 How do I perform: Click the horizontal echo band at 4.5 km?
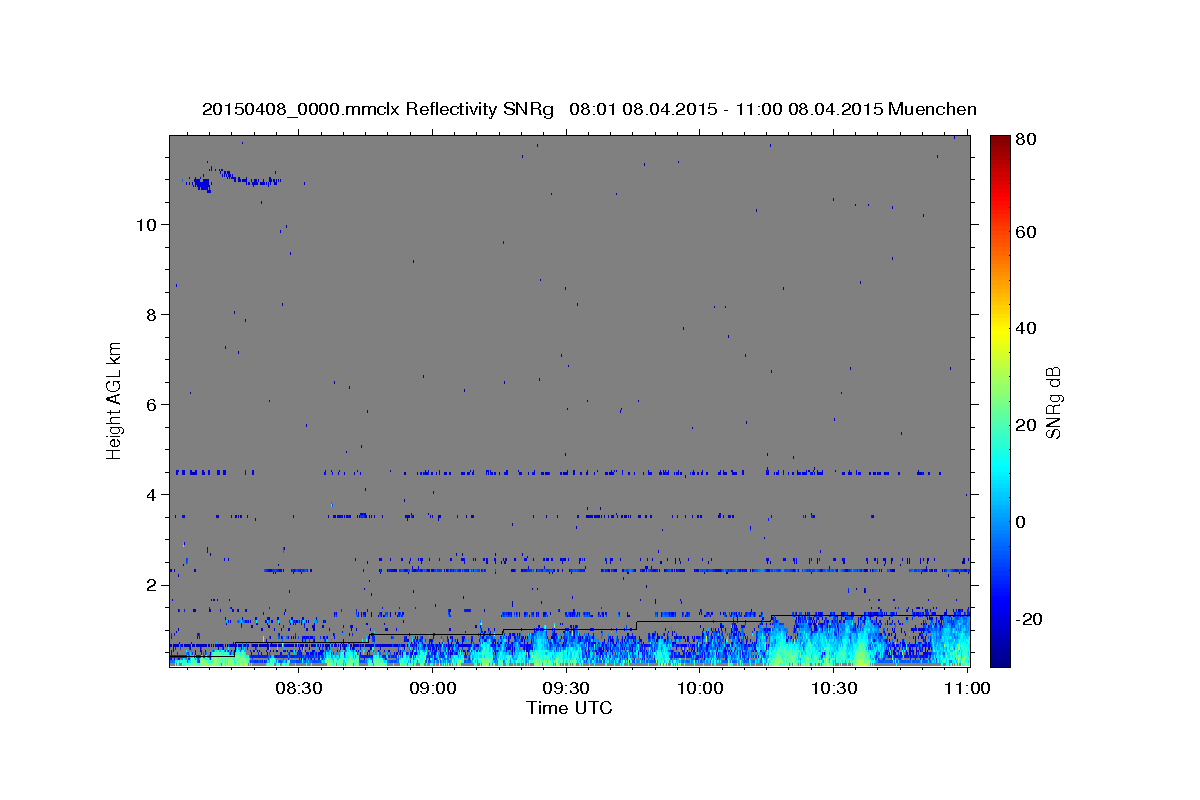pos(560,472)
